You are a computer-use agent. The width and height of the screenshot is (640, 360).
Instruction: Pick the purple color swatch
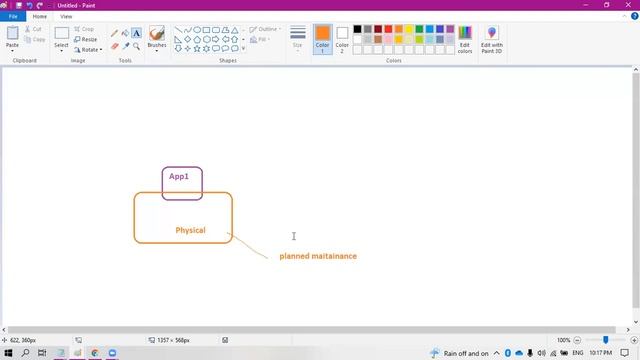450,29
